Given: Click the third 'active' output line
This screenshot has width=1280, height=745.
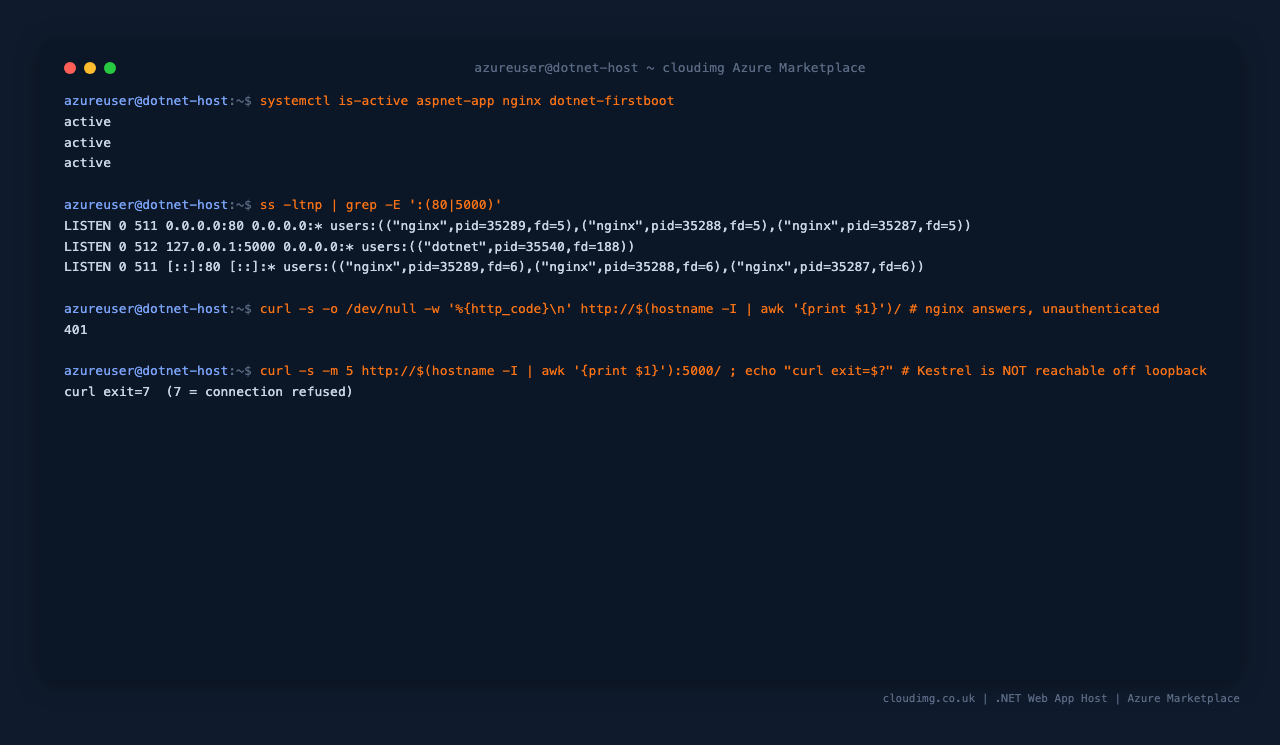Looking at the screenshot, I should click(x=88, y=163).
